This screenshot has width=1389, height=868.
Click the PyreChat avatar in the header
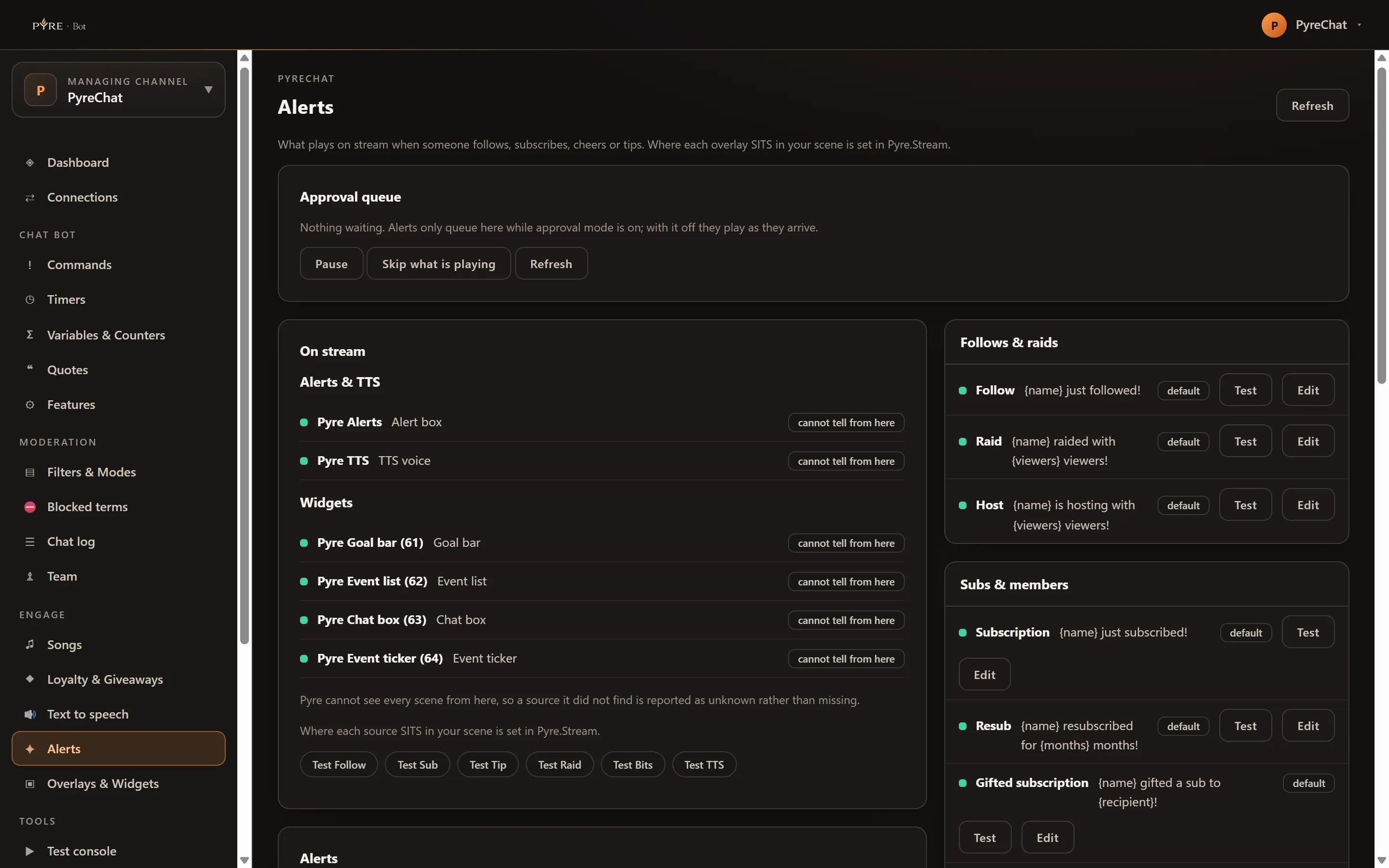[1274, 25]
